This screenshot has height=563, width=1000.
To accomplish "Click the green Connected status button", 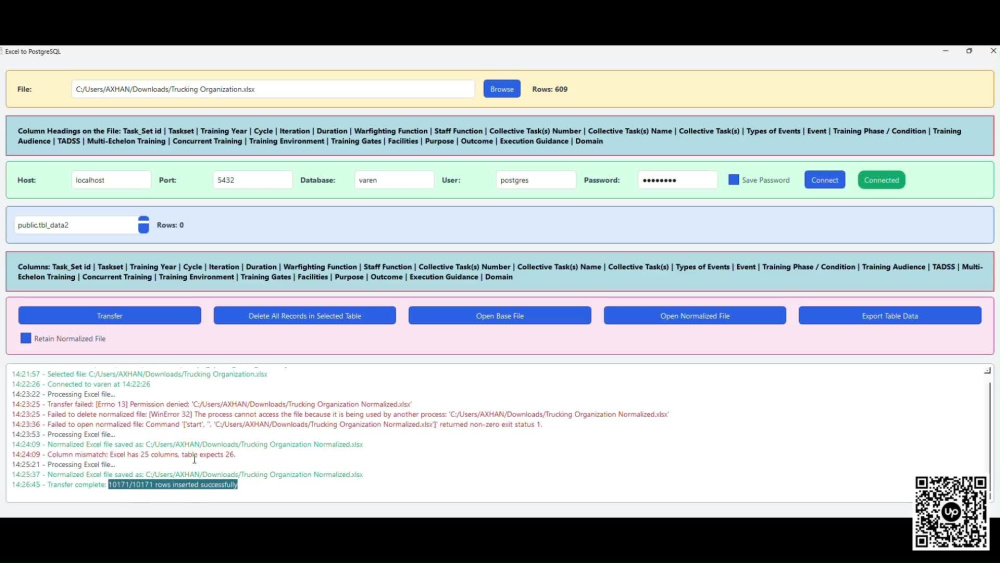I will pyautogui.click(x=881, y=180).
